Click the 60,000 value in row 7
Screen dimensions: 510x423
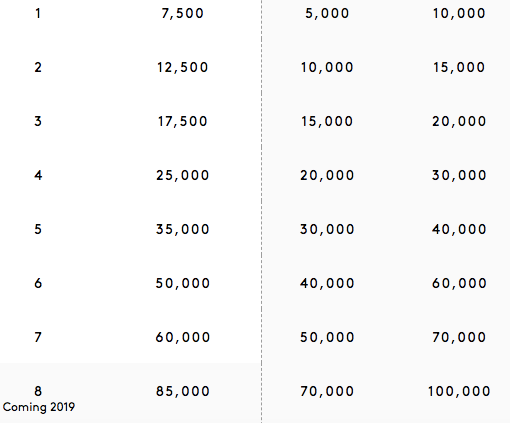(x=182, y=338)
